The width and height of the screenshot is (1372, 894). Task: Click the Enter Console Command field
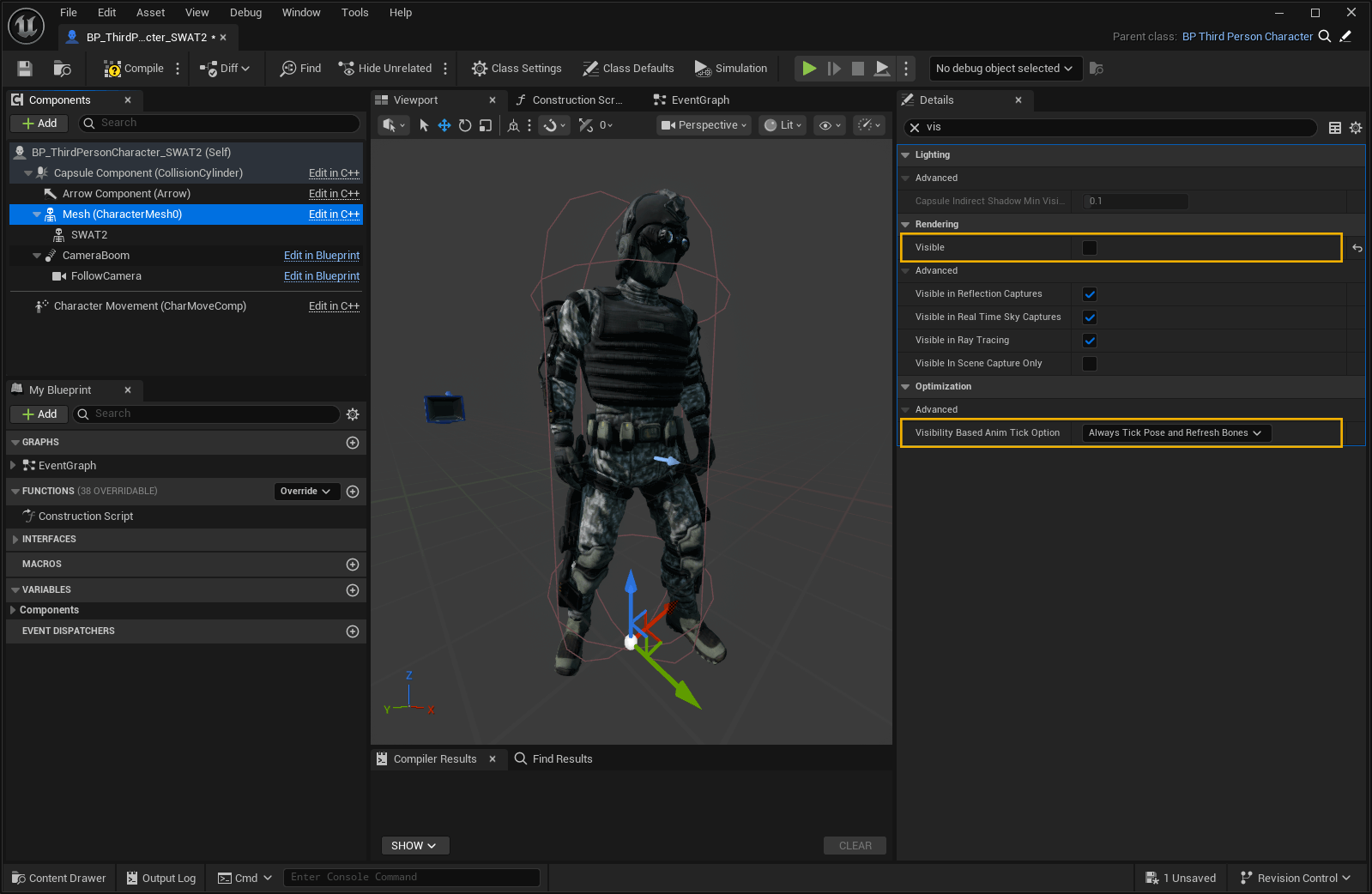[x=412, y=877]
